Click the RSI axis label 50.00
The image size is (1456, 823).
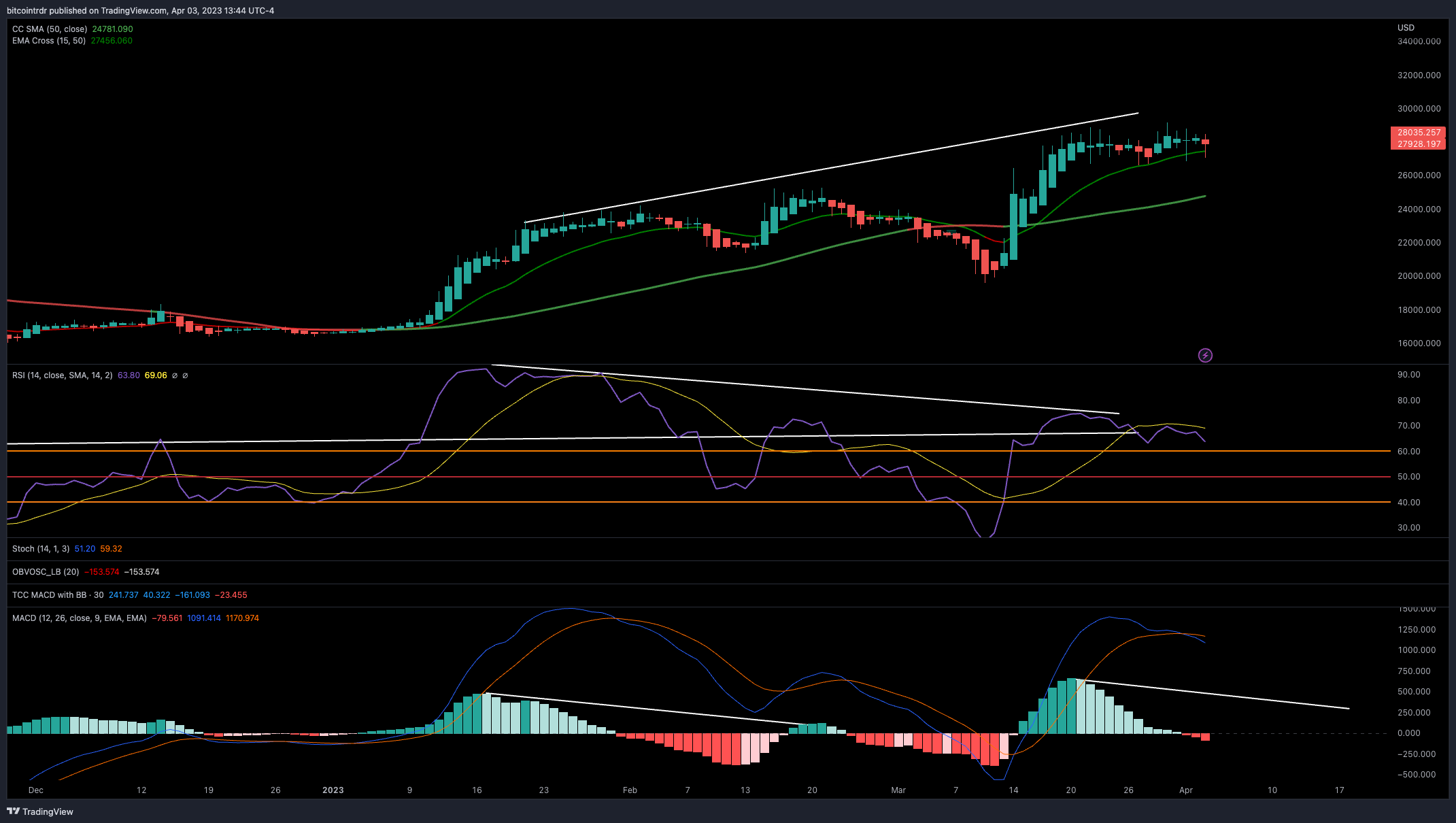[x=1408, y=477]
